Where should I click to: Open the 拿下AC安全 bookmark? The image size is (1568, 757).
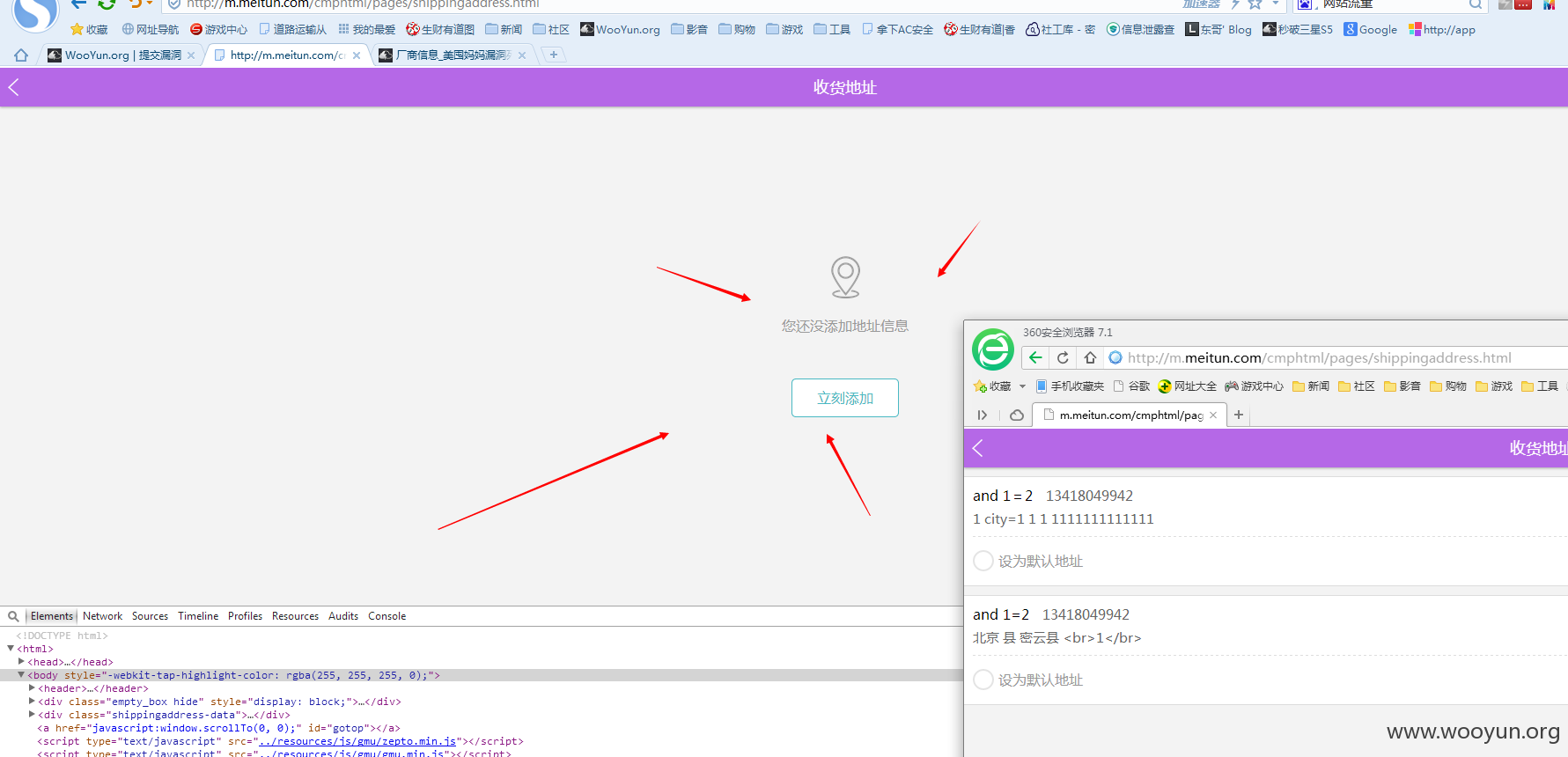[x=898, y=30]
